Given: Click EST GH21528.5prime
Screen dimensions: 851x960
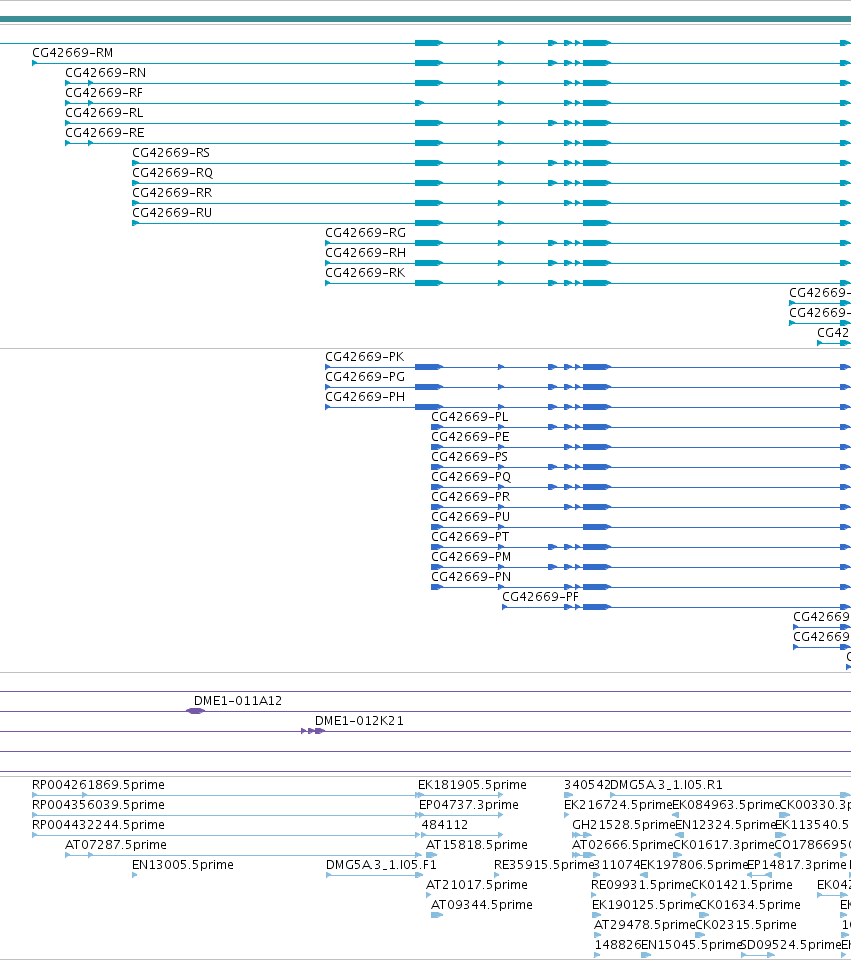Looking at the screenshot, I should (623, 825).
